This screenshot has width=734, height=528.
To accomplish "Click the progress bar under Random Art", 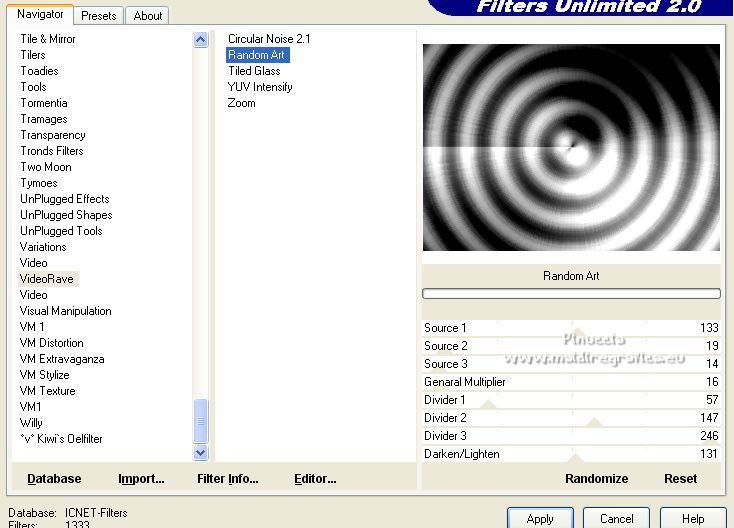I will coord(571,293).
